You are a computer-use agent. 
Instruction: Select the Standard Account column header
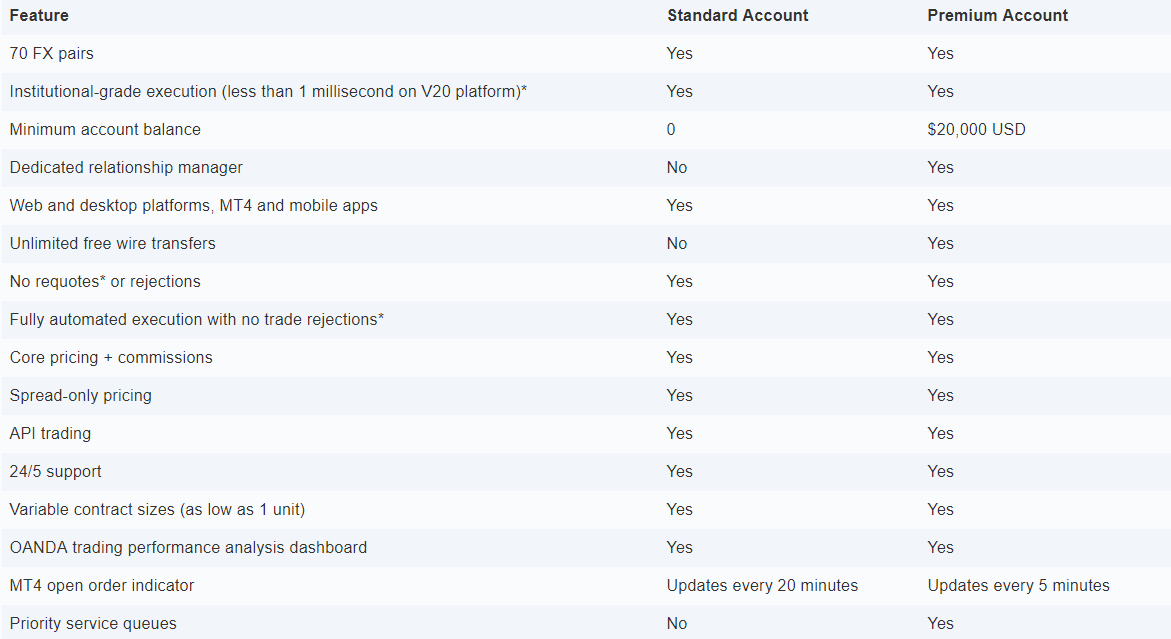coord(737,16)
